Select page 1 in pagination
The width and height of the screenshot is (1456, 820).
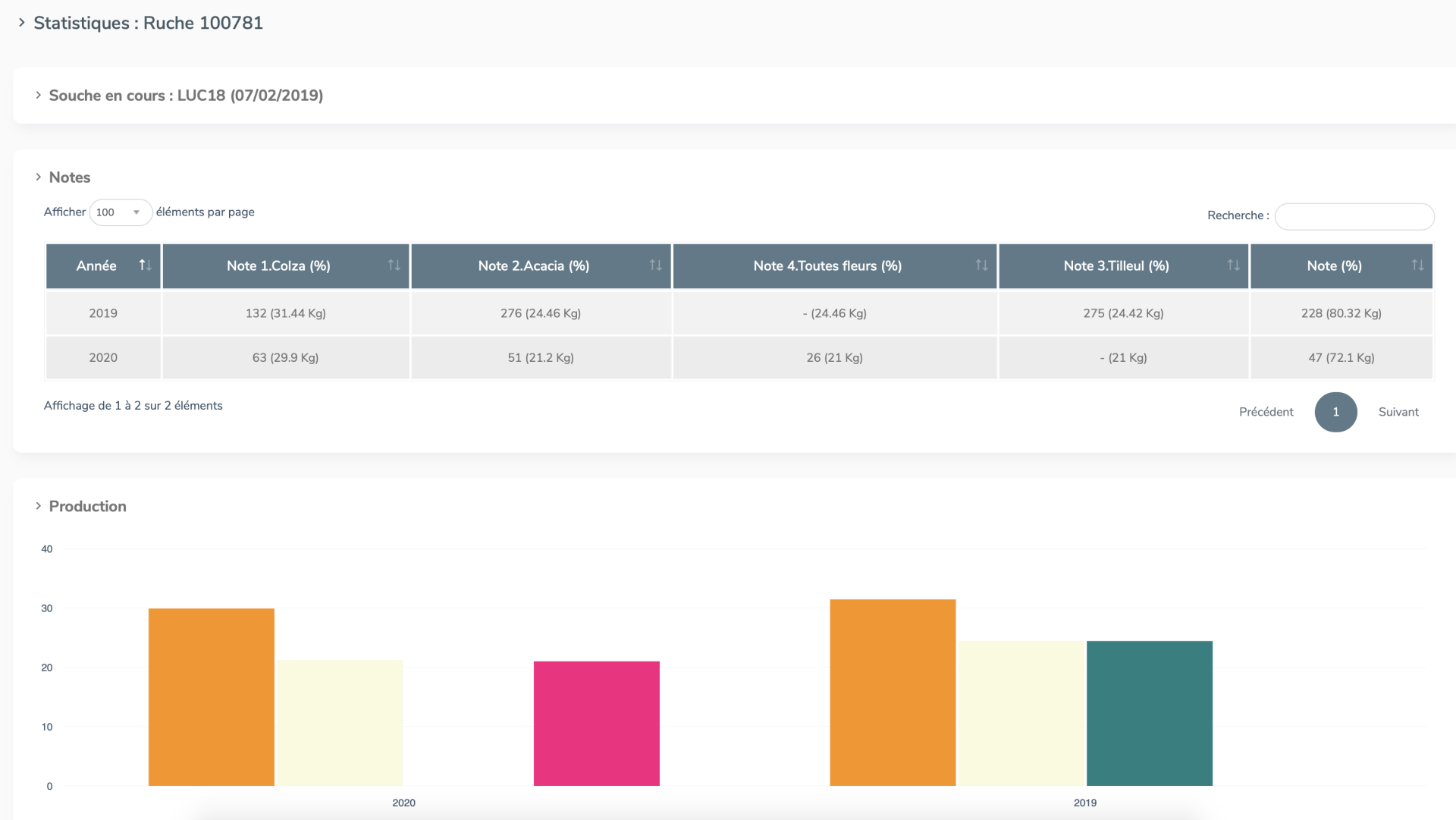tap(1335, 412)
